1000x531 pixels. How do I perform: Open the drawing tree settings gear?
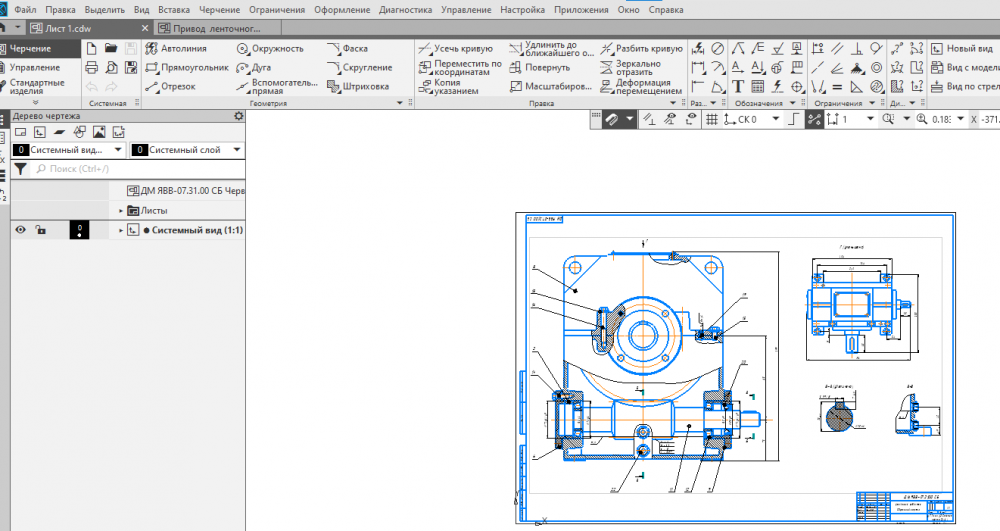pyautogui.click(x=238, y=116)
